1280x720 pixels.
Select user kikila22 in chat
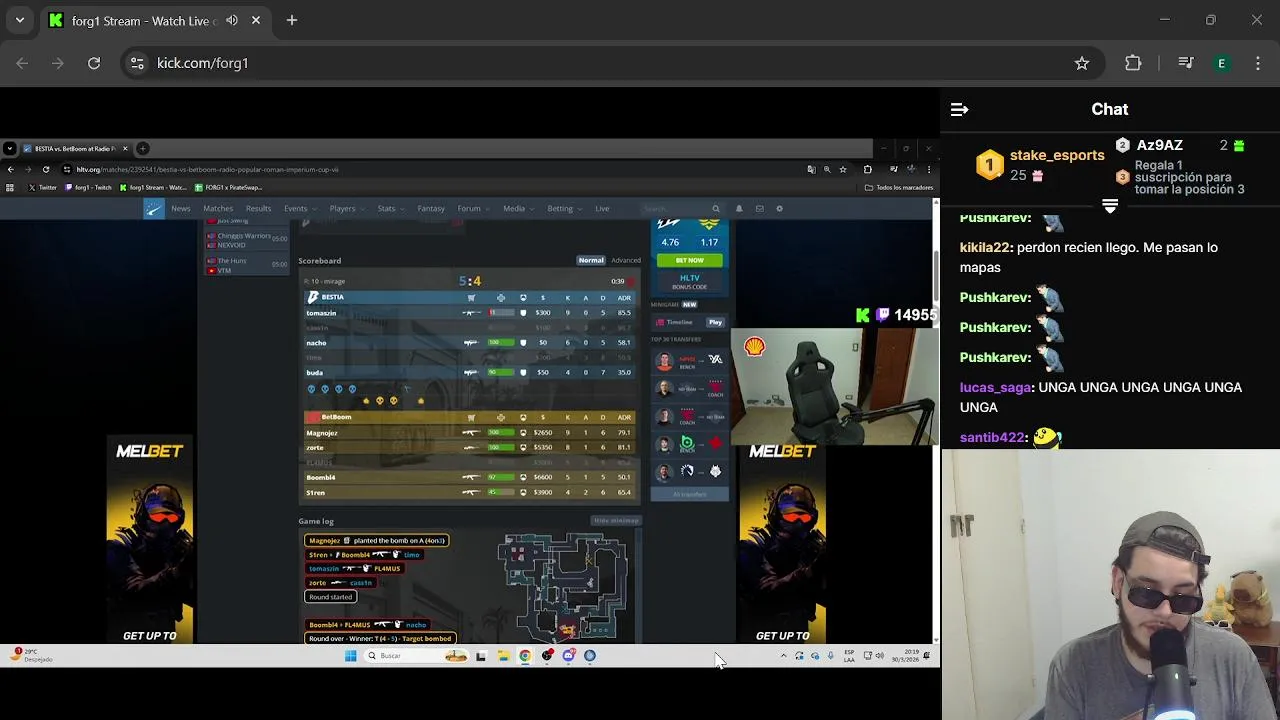(984, 247)
